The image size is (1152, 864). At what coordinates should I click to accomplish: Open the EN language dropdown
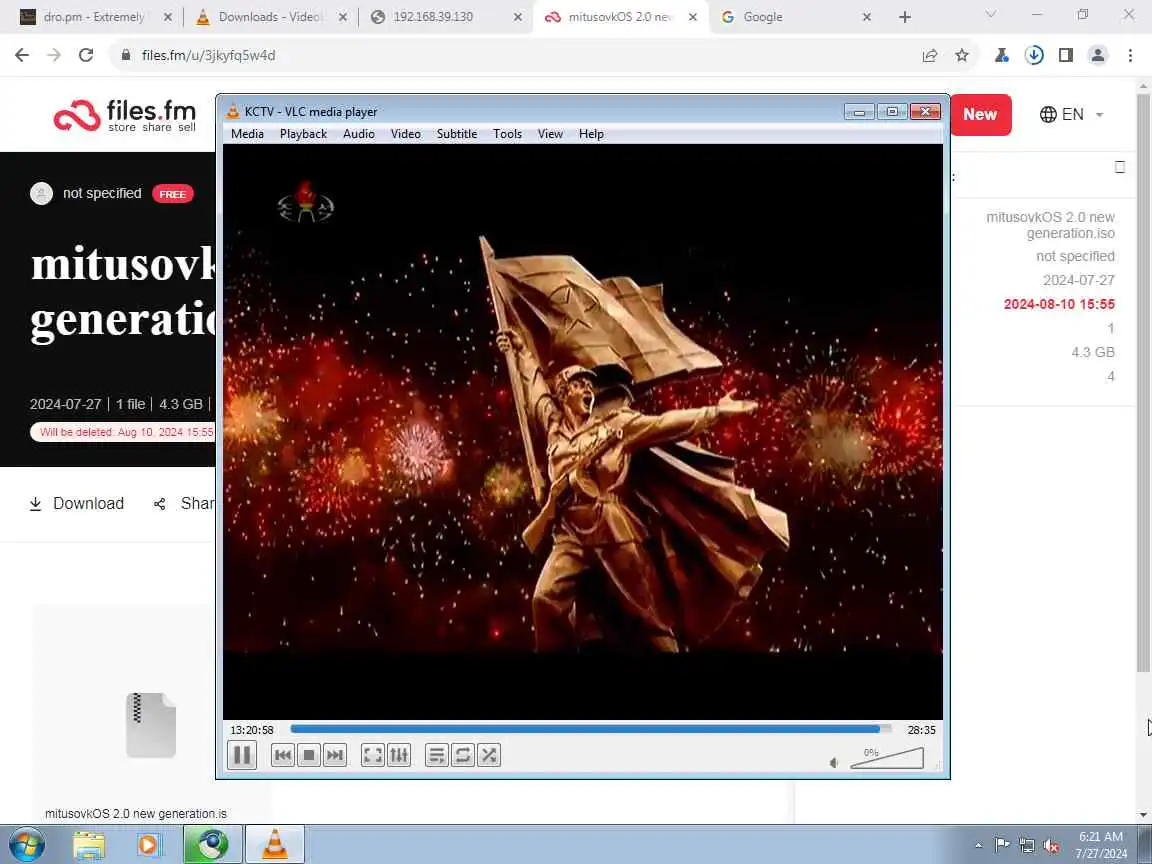pyautogui.click(x=1071, y=115)
